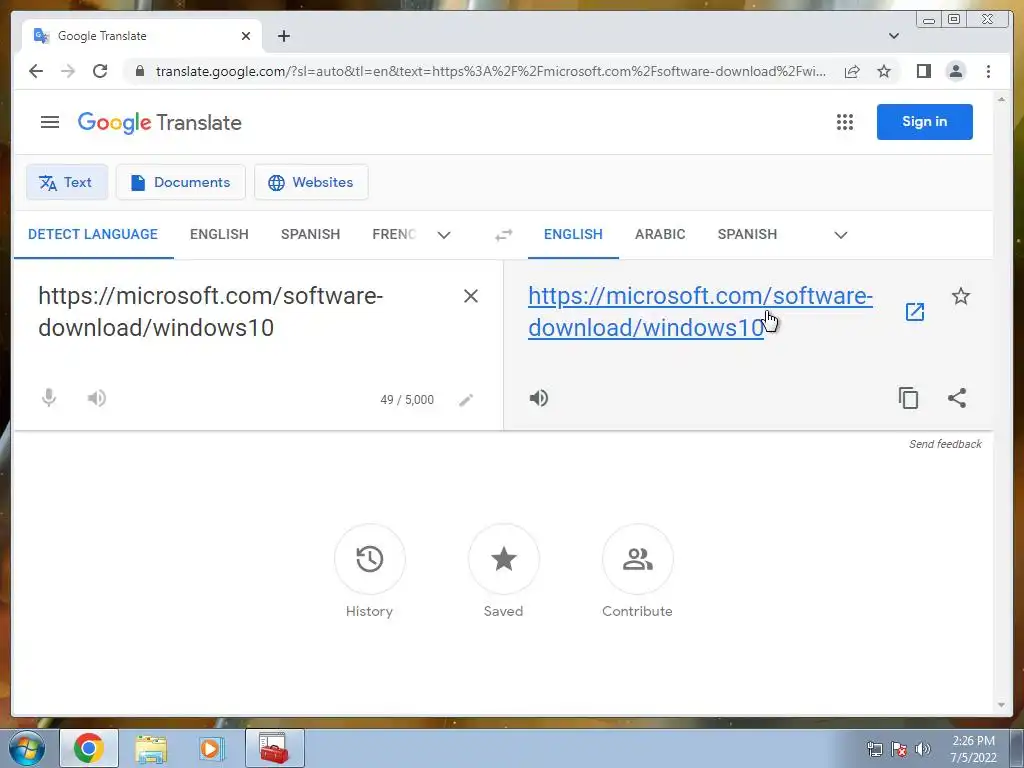Select English as target language
The height and width of the screenshot is (768, 1024).
coord(573,234)
